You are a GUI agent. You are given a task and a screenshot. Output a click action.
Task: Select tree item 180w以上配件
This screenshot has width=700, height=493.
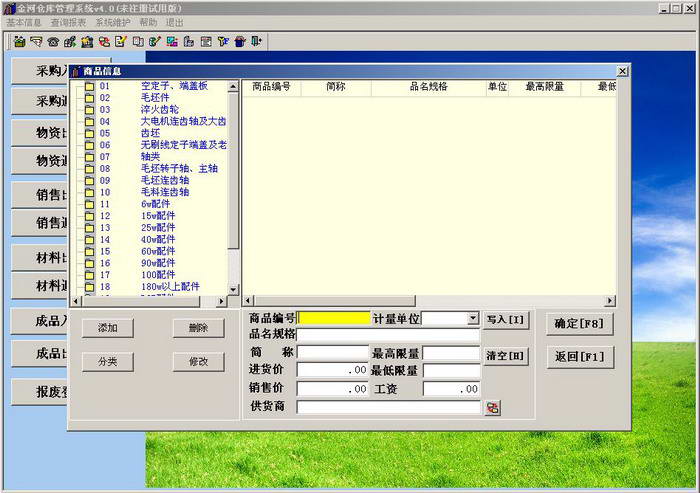[x=170, y=287]
